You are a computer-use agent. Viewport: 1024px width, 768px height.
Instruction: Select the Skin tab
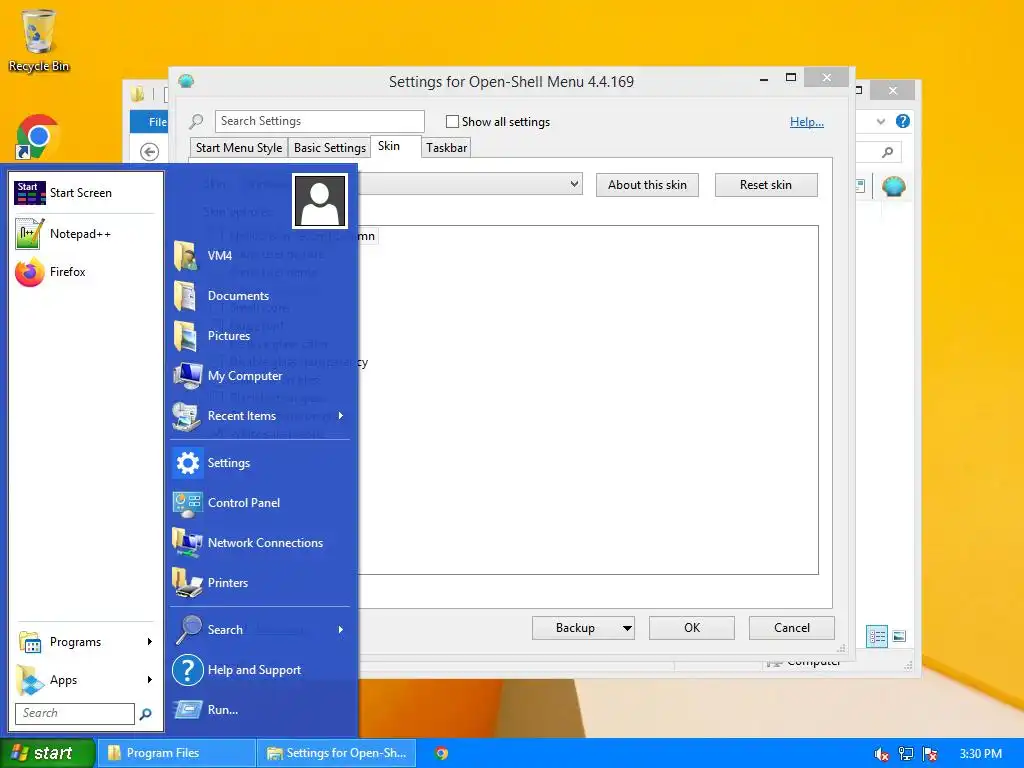[389, 146]
